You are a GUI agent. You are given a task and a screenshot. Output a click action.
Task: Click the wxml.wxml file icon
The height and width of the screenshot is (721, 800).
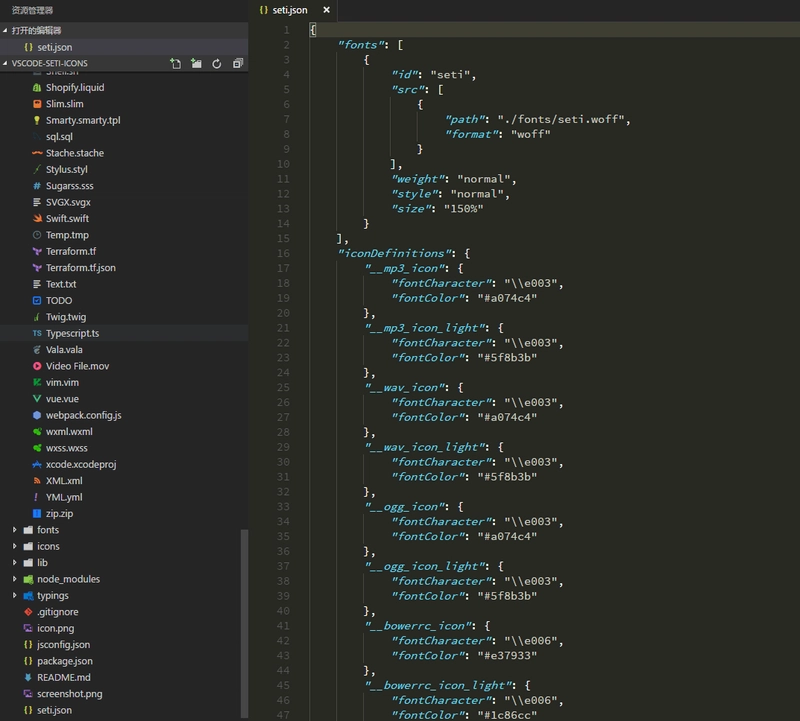(37, 431)
